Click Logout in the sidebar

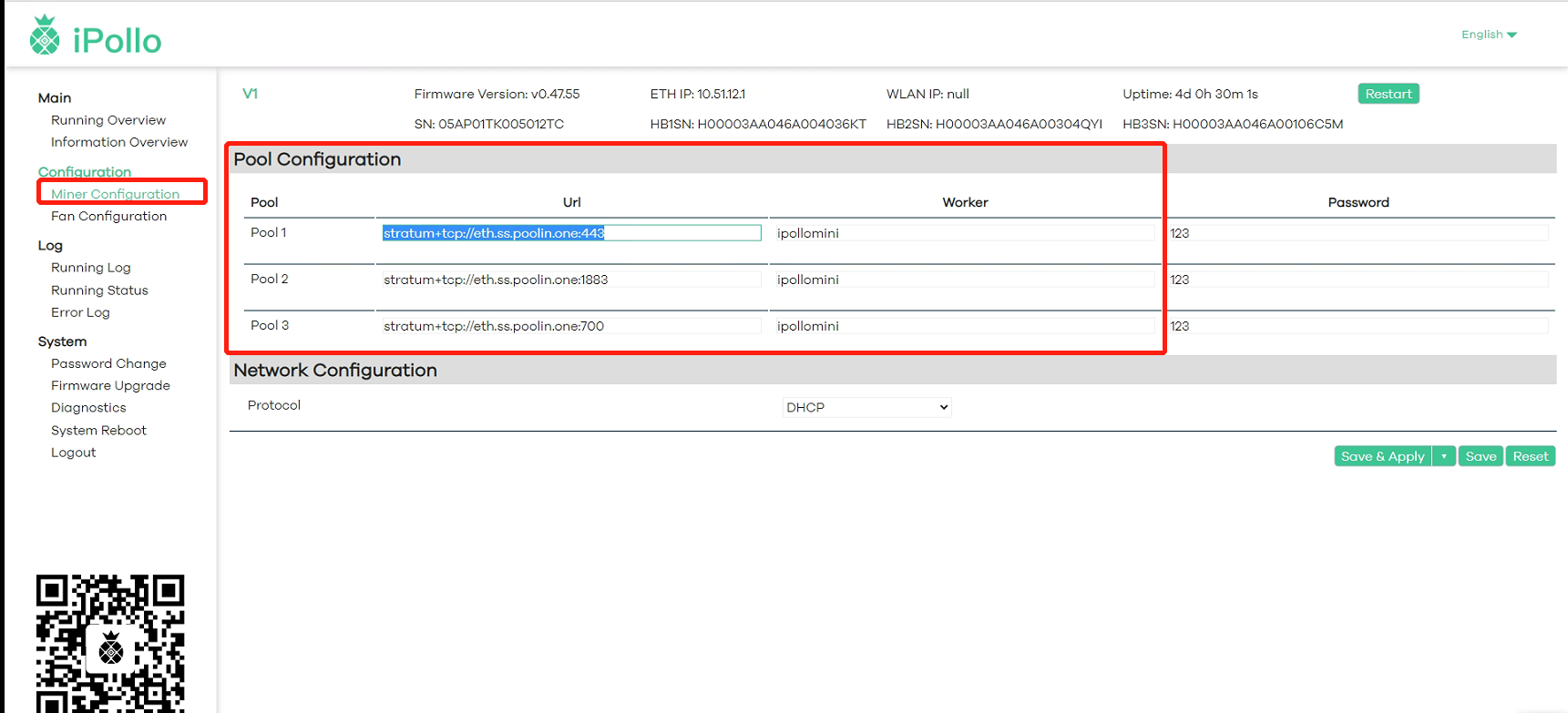[x=73, y=453]
